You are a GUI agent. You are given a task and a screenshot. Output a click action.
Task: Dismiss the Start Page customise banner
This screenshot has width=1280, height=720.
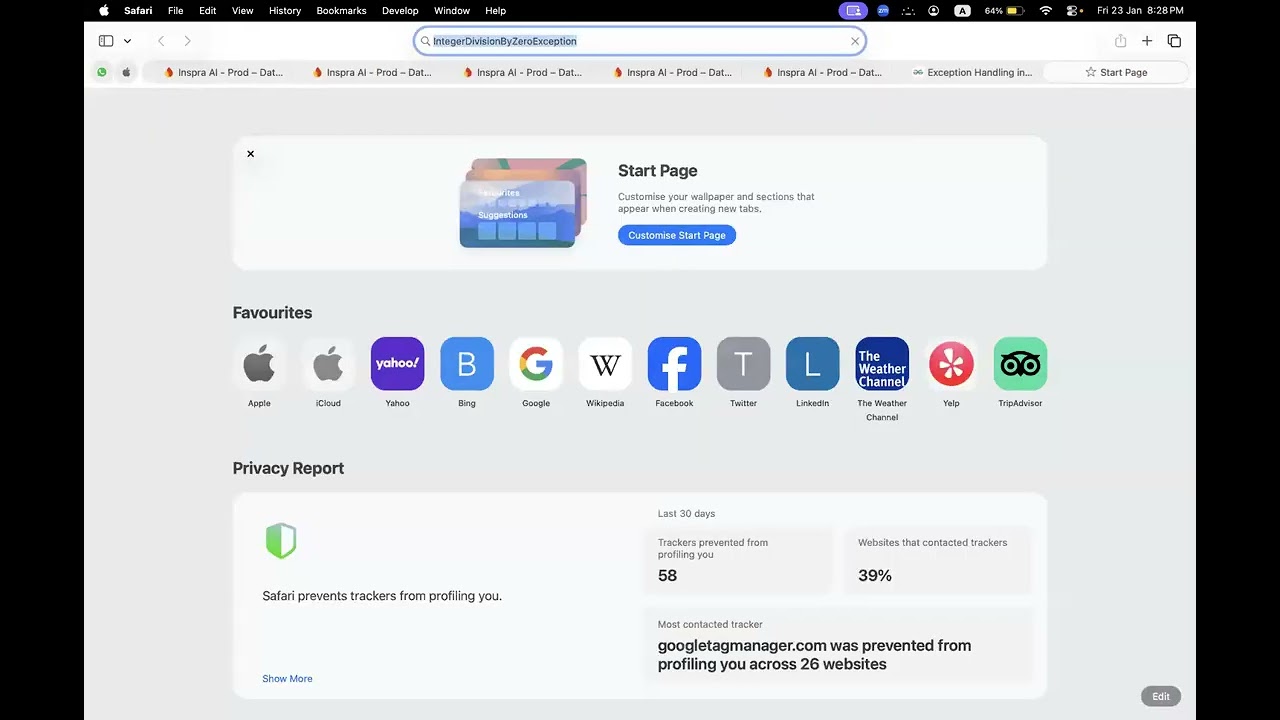click(x=250, y=154)
